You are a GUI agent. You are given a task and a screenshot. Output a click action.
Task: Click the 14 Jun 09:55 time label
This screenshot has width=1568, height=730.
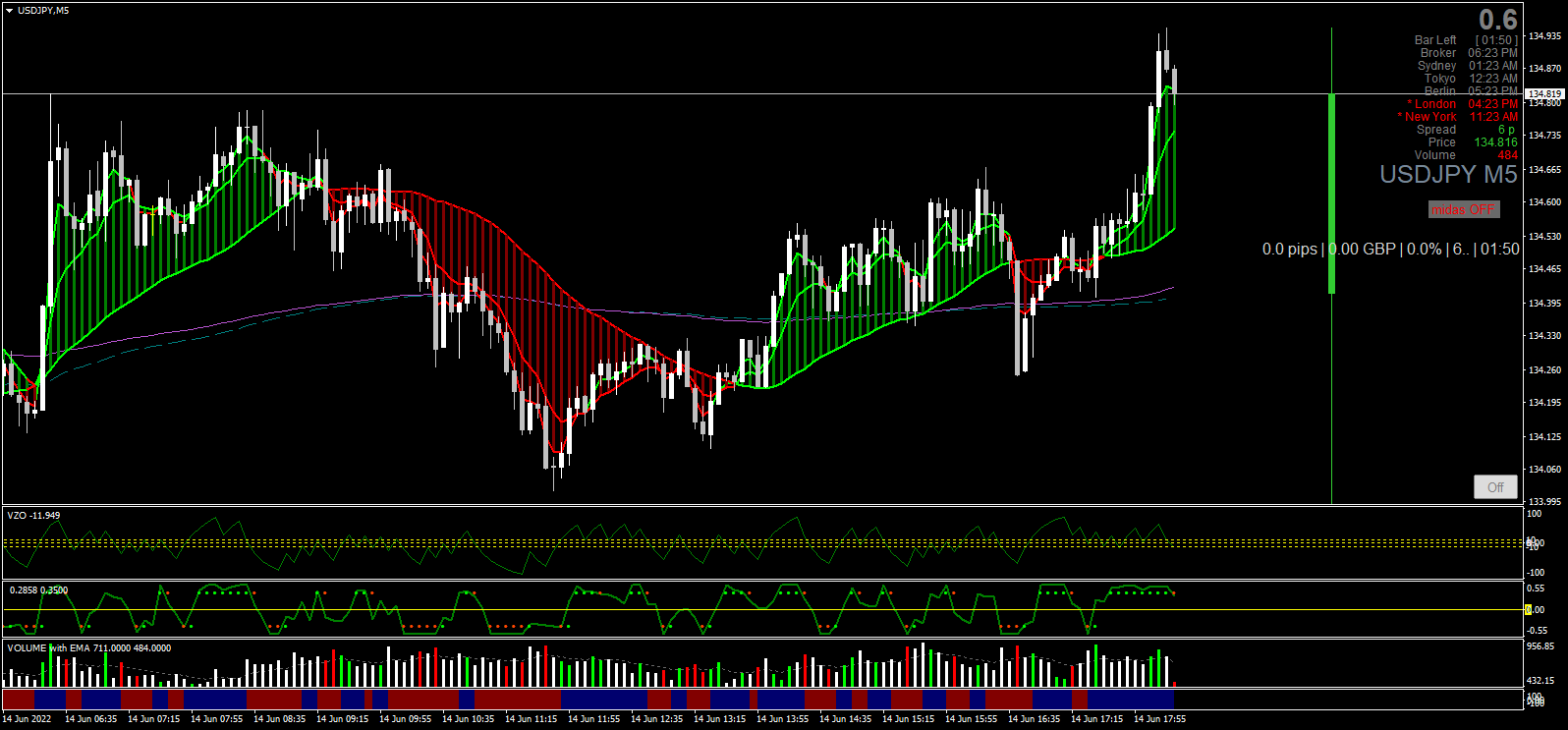tap(405, 719)
